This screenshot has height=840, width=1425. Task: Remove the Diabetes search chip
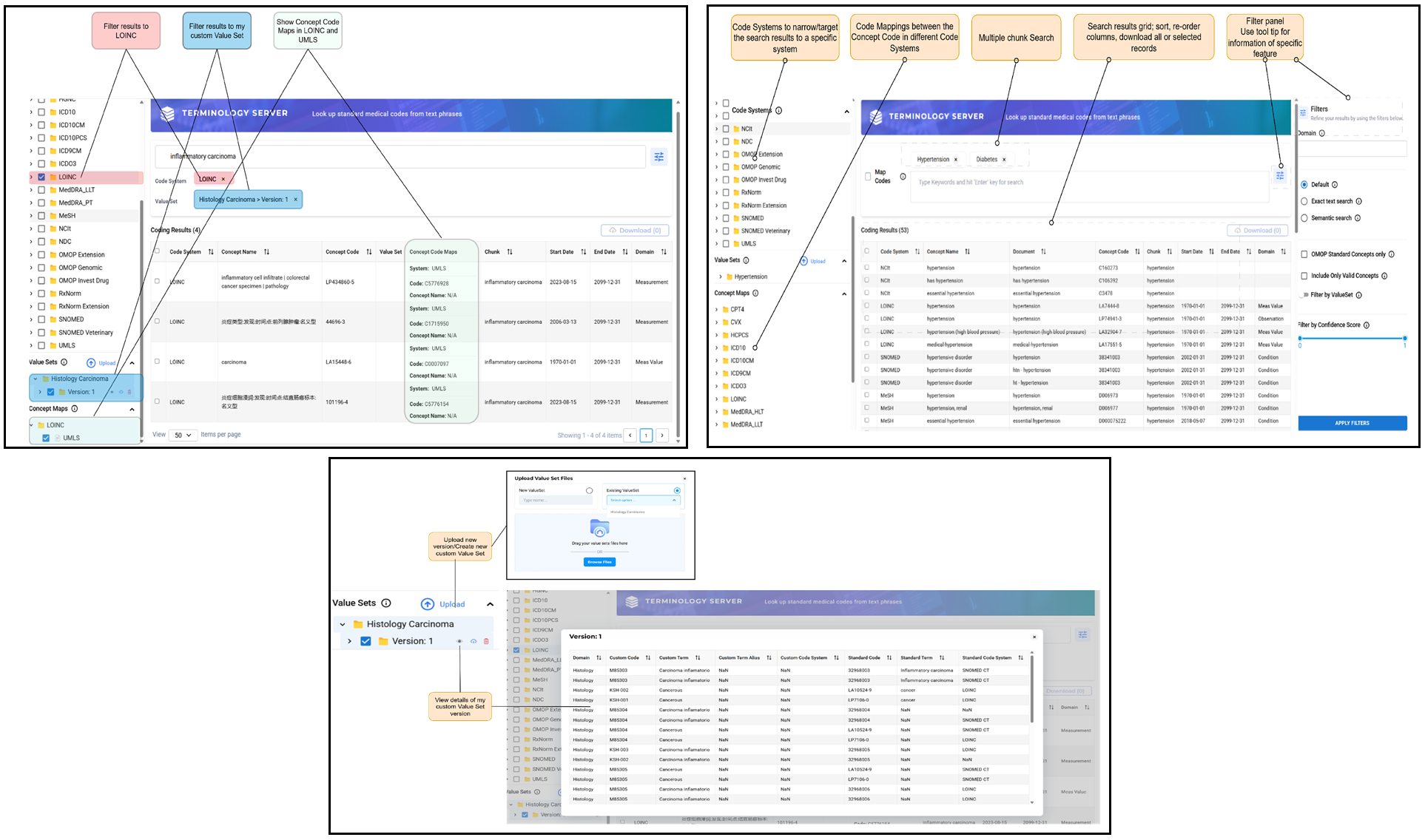[x=1004, y=160]
